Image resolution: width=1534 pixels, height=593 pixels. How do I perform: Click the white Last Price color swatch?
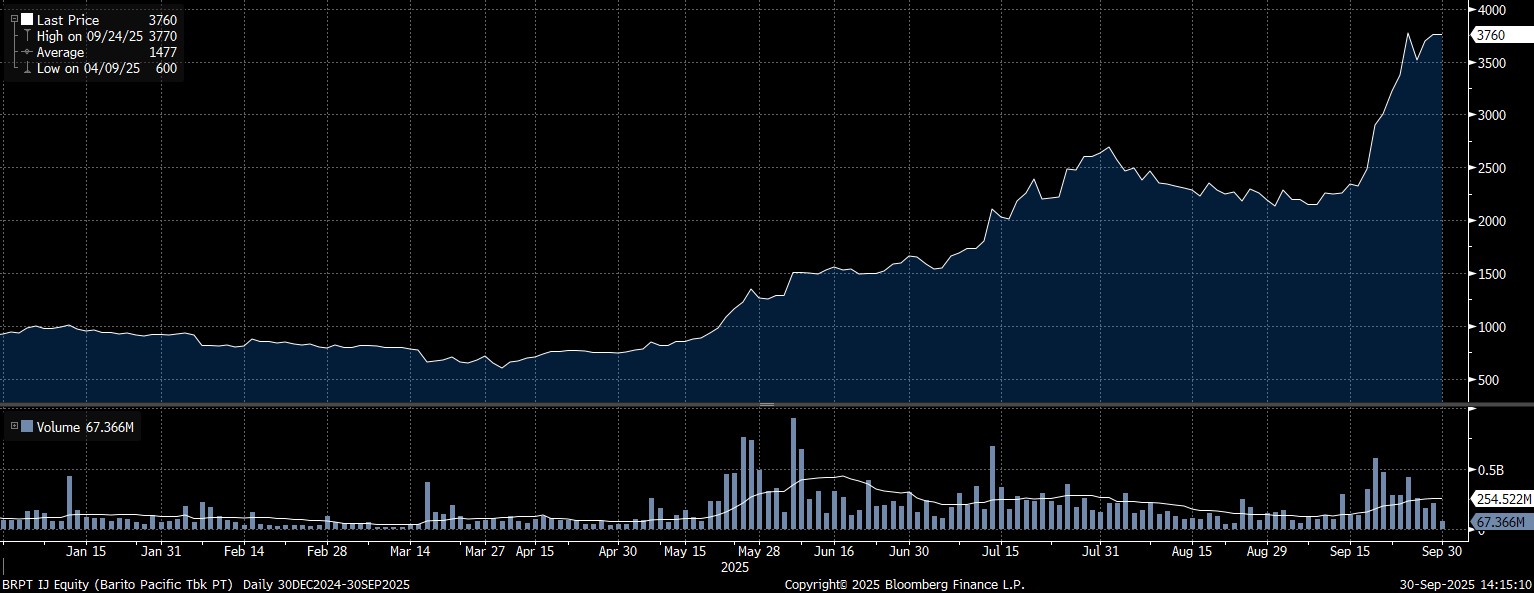coord(26,20)
